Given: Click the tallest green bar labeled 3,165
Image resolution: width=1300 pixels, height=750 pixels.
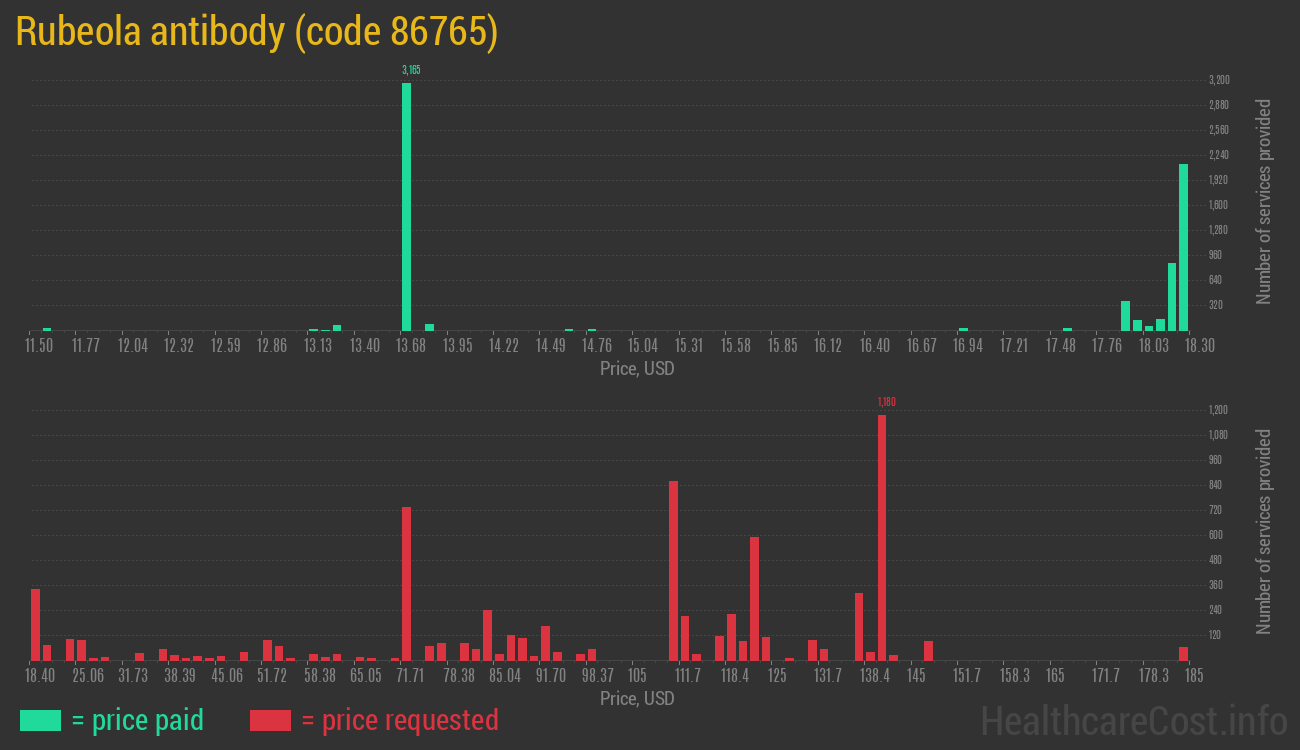Looking at the screenshot, I should tap(406, 206).
